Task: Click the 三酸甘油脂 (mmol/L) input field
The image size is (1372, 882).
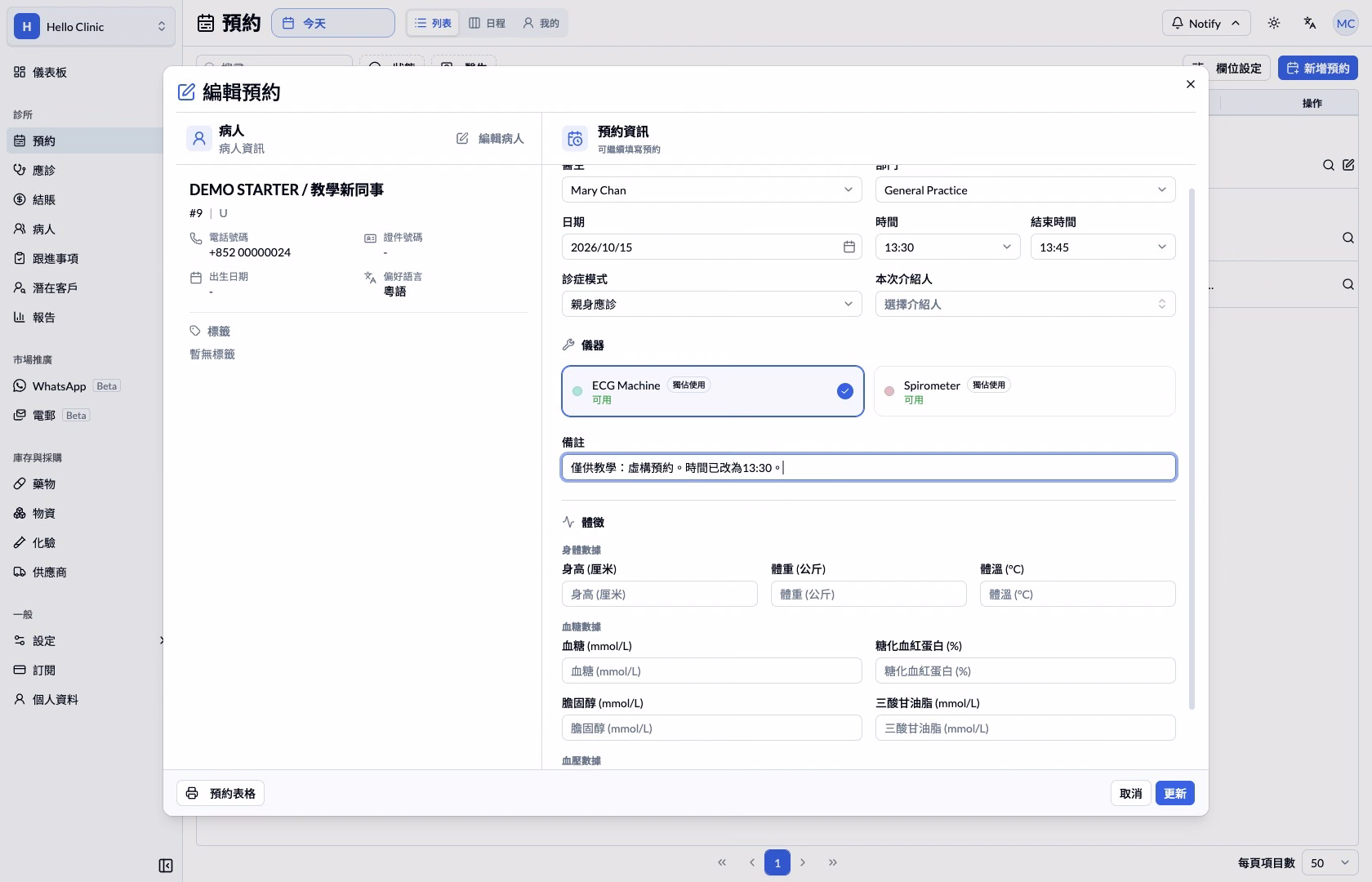Action: (x=1025, y=728)
